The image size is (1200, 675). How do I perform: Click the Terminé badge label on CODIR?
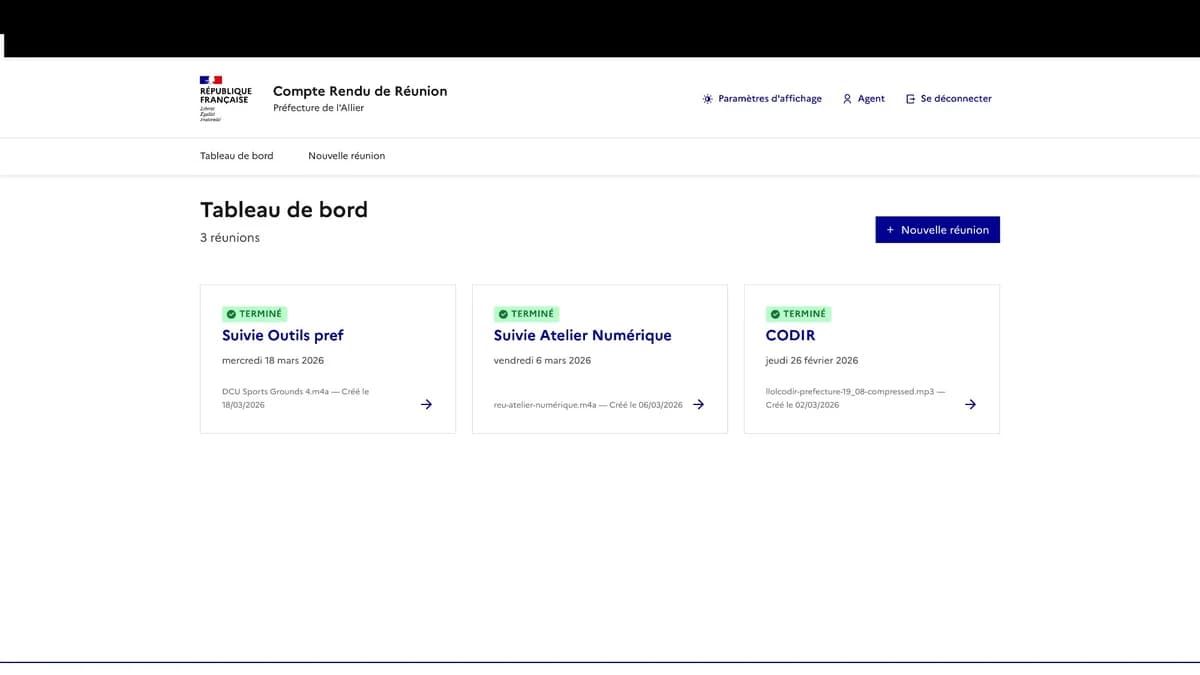tap(798, 314)
